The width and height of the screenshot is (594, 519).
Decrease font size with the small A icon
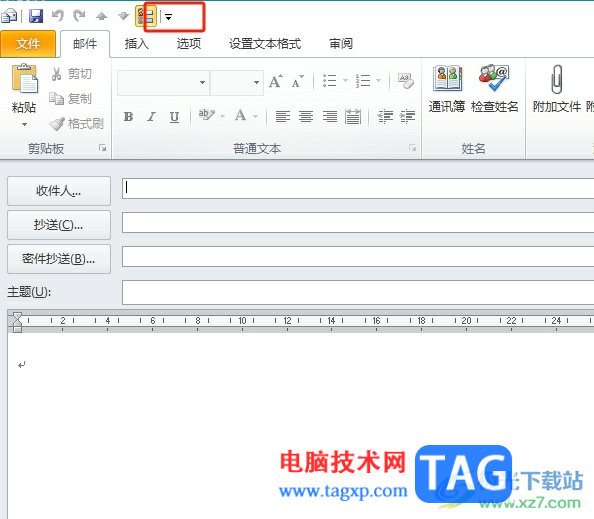298,81
